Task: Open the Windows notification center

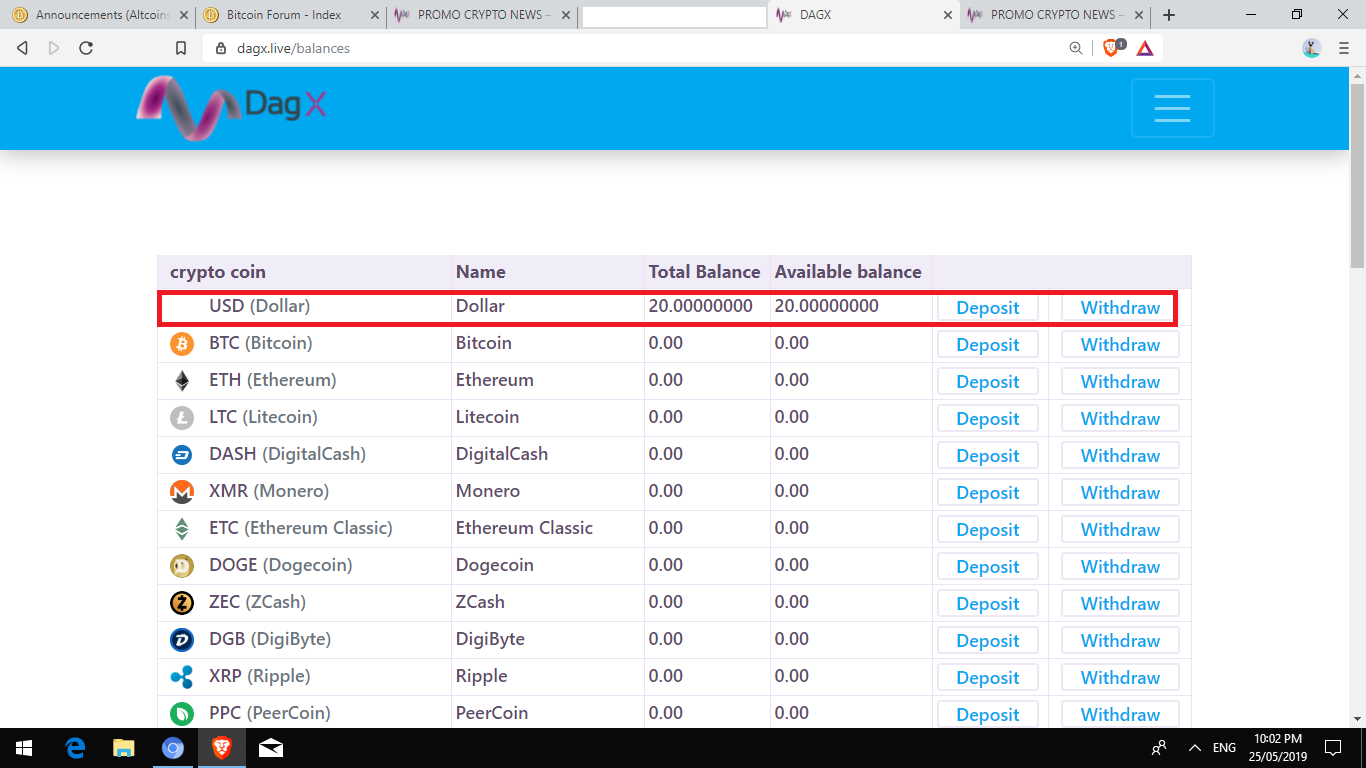Action: click(x=1333, y=747)
